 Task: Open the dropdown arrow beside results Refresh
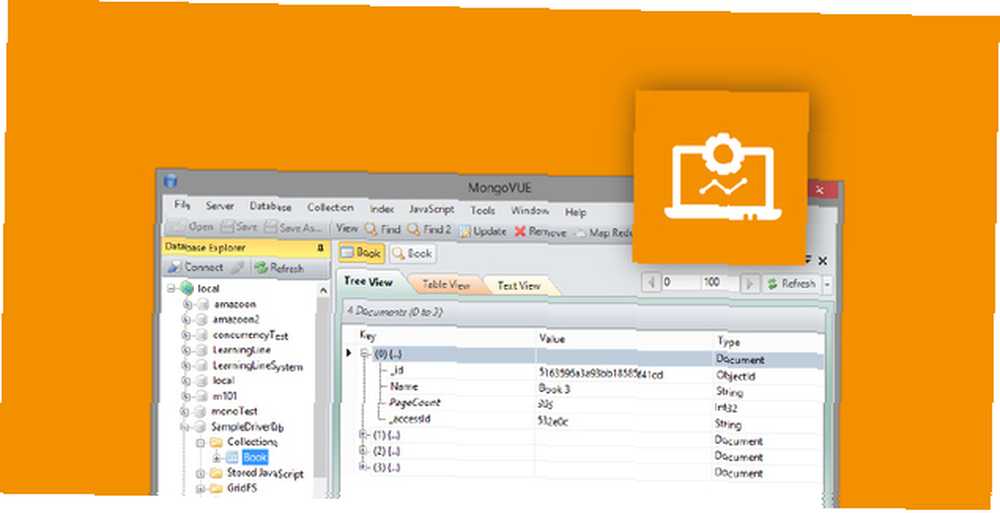point(828,285)
